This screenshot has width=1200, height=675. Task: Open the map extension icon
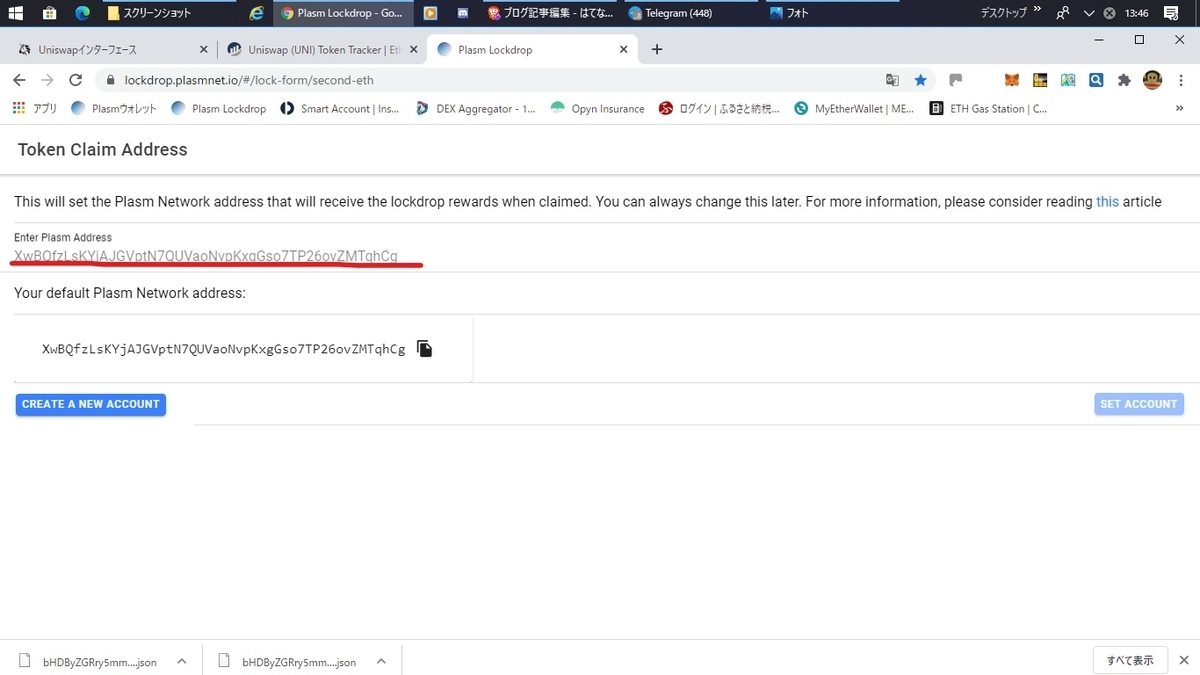click(x=1068, y=80)
